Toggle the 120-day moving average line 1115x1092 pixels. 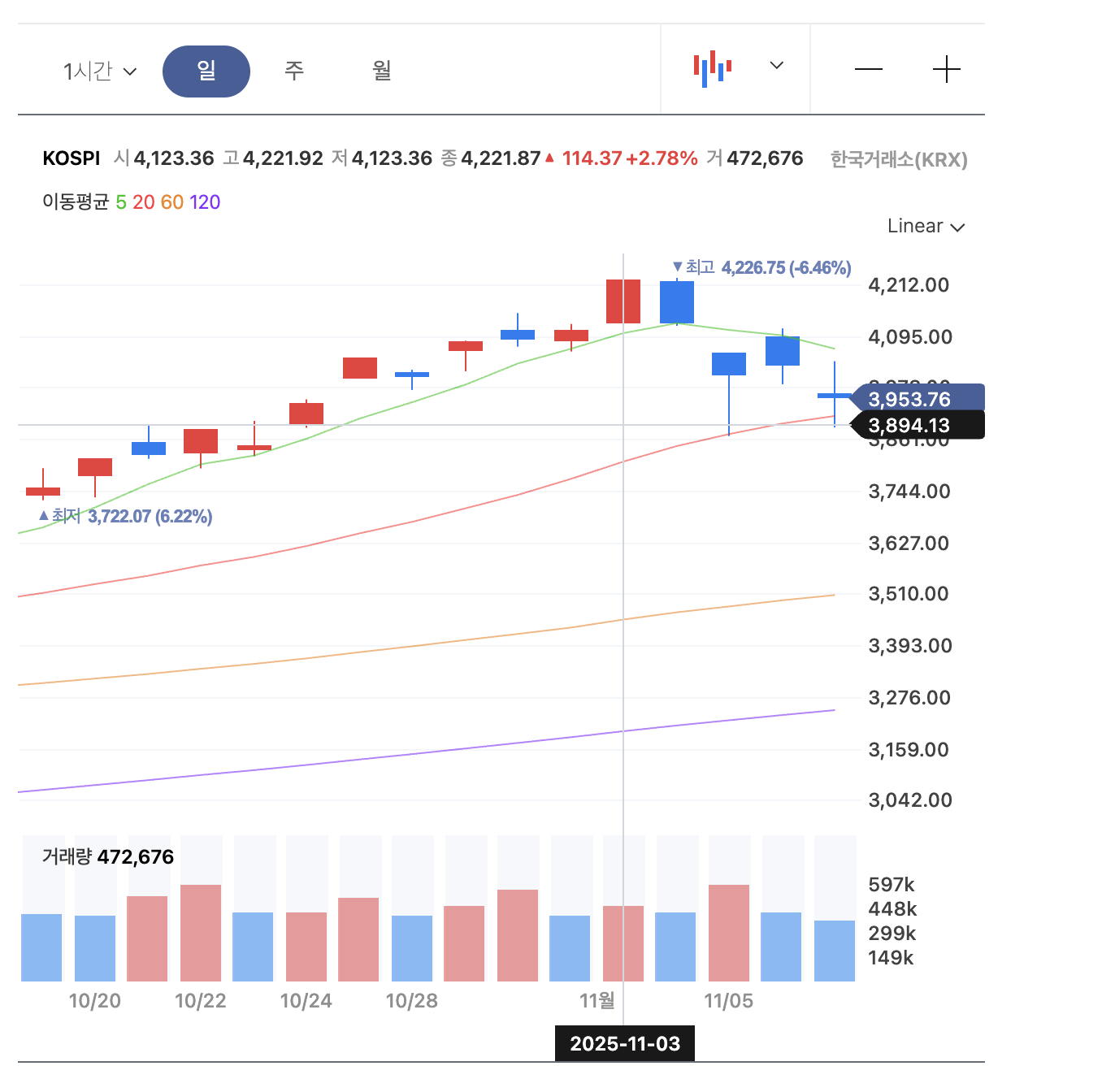pos(205,202)
